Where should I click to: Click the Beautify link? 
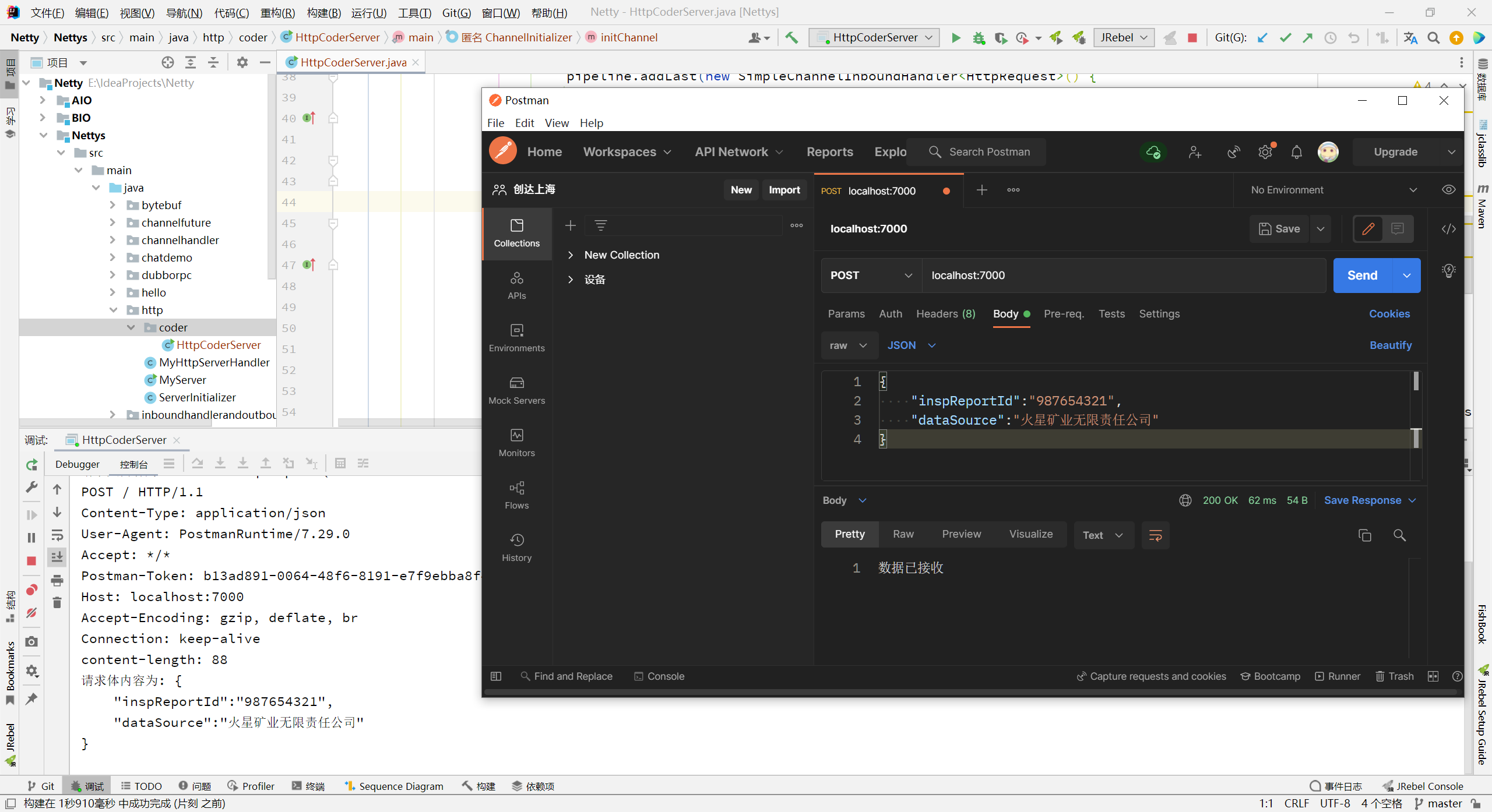(x=1391, y=345)
